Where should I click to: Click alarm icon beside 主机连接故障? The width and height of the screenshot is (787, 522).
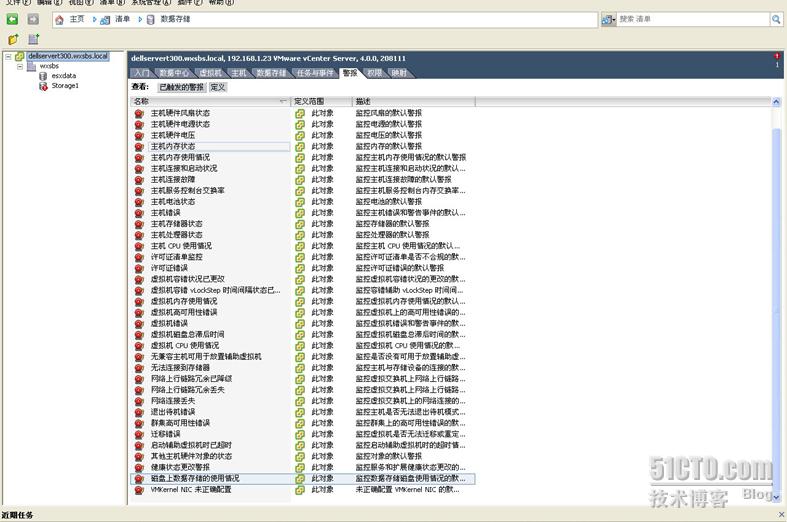click(139, 180)
